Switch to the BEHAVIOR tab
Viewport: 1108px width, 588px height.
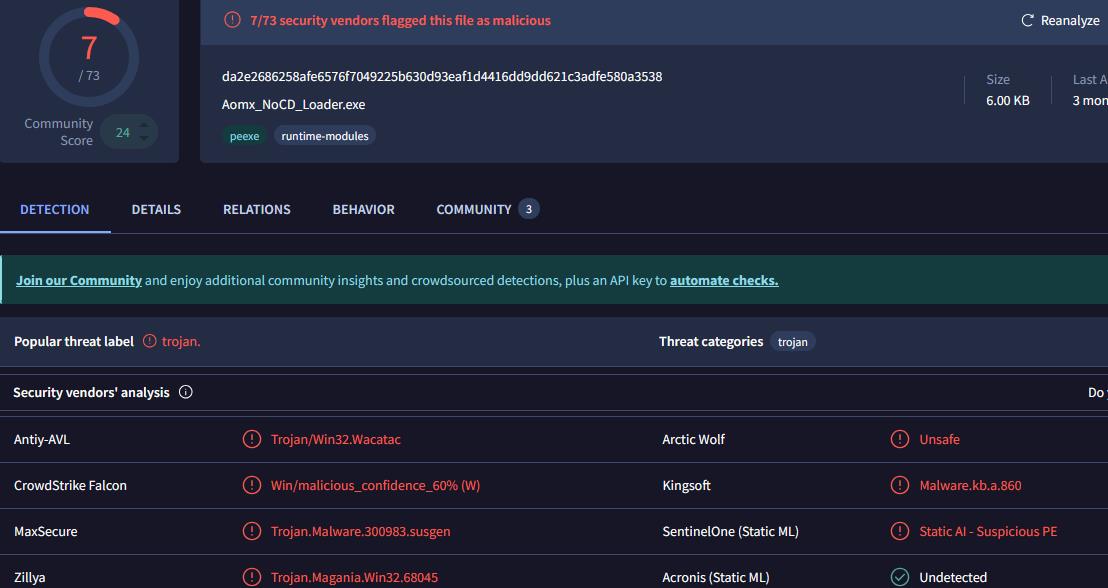point(363,209)
